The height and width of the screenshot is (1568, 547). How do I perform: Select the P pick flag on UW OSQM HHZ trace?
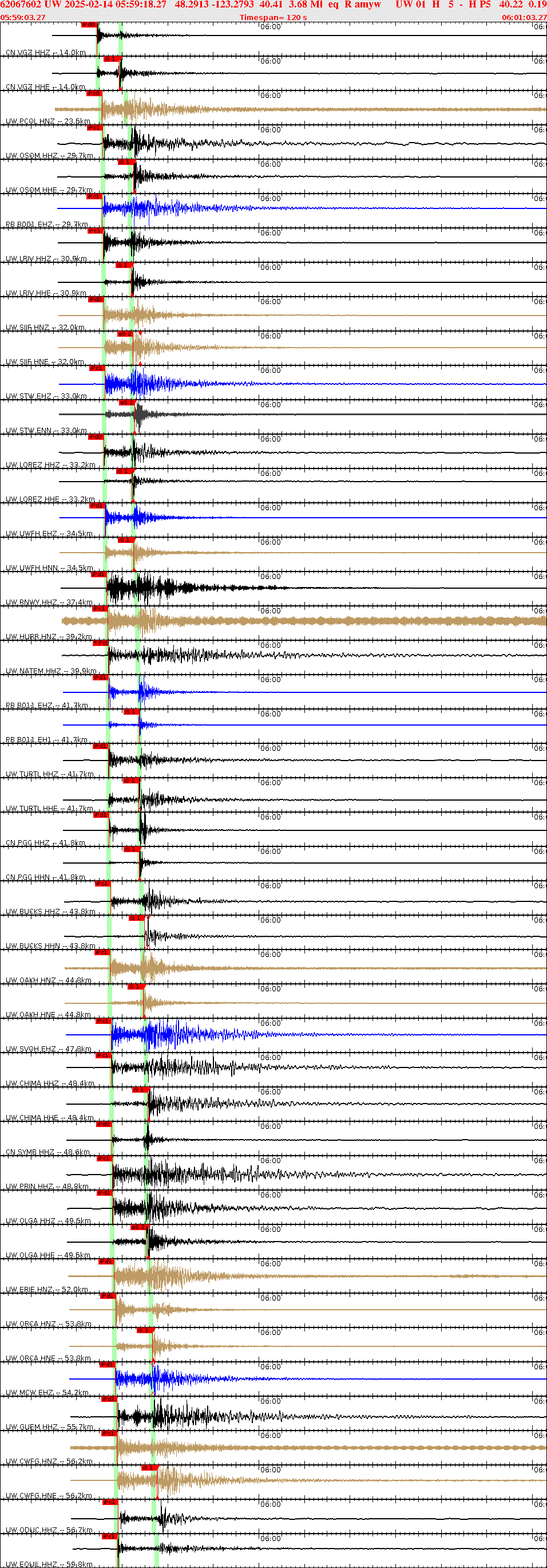pos(94,128)
